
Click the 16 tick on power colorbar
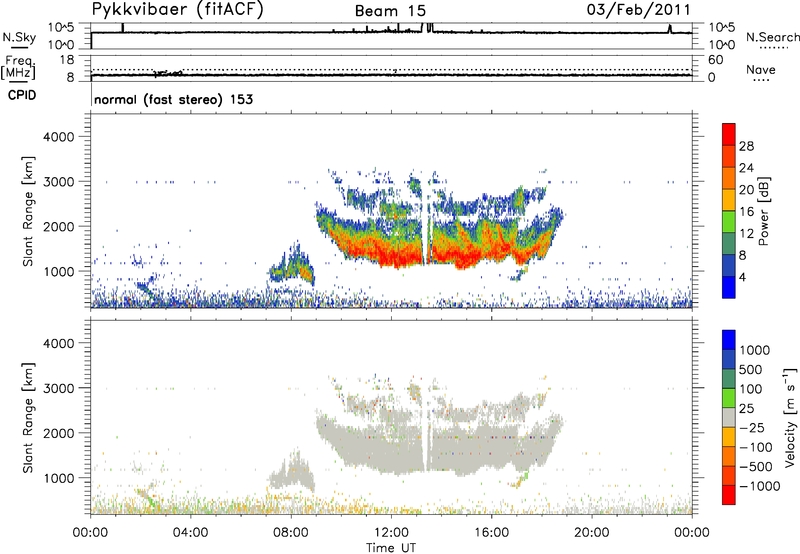pyautogui.click(x=746, y=212)
